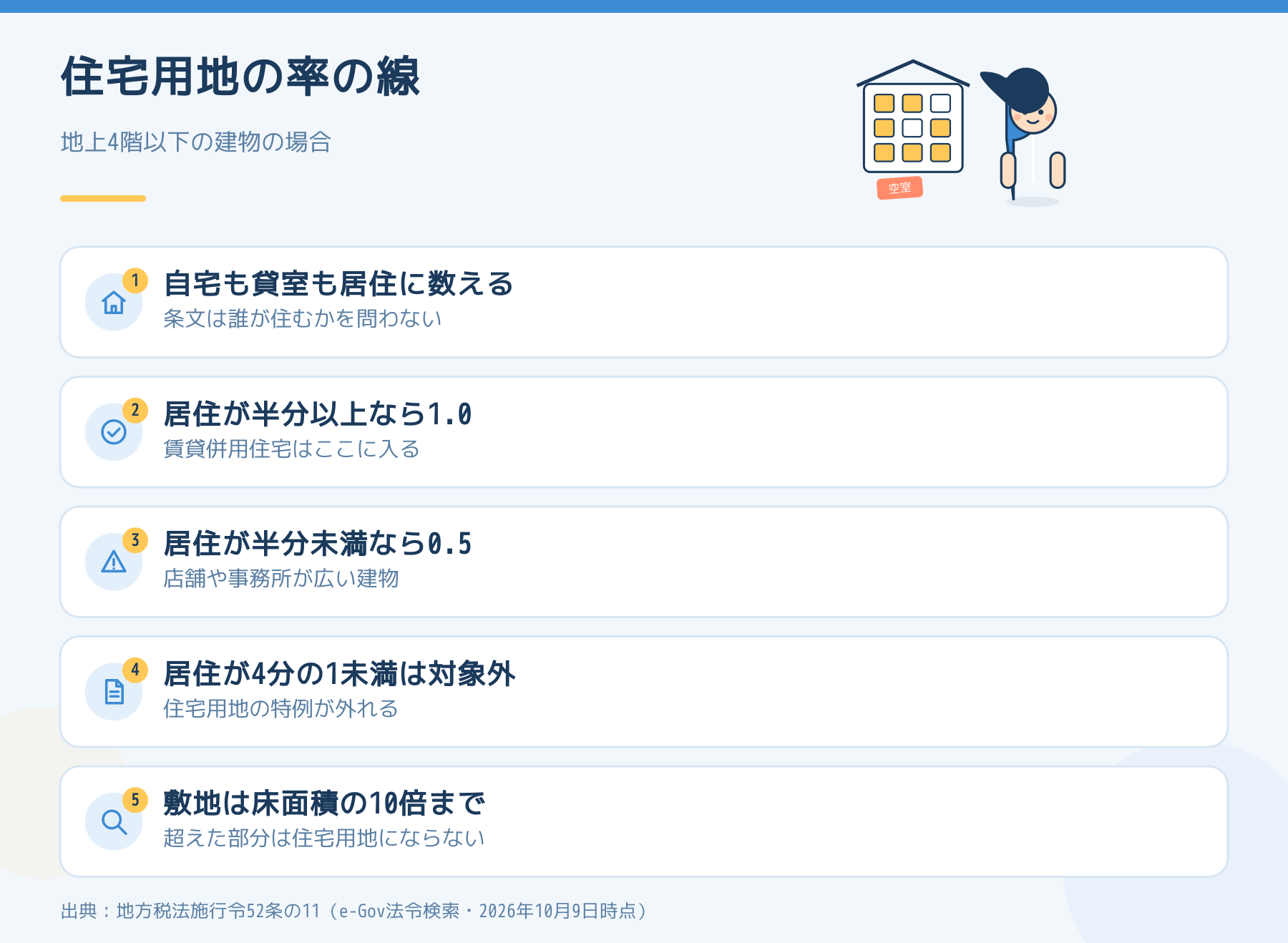
Task: Select the text 店舗や事務所が広い建物
Action: (x=281, y=578)
